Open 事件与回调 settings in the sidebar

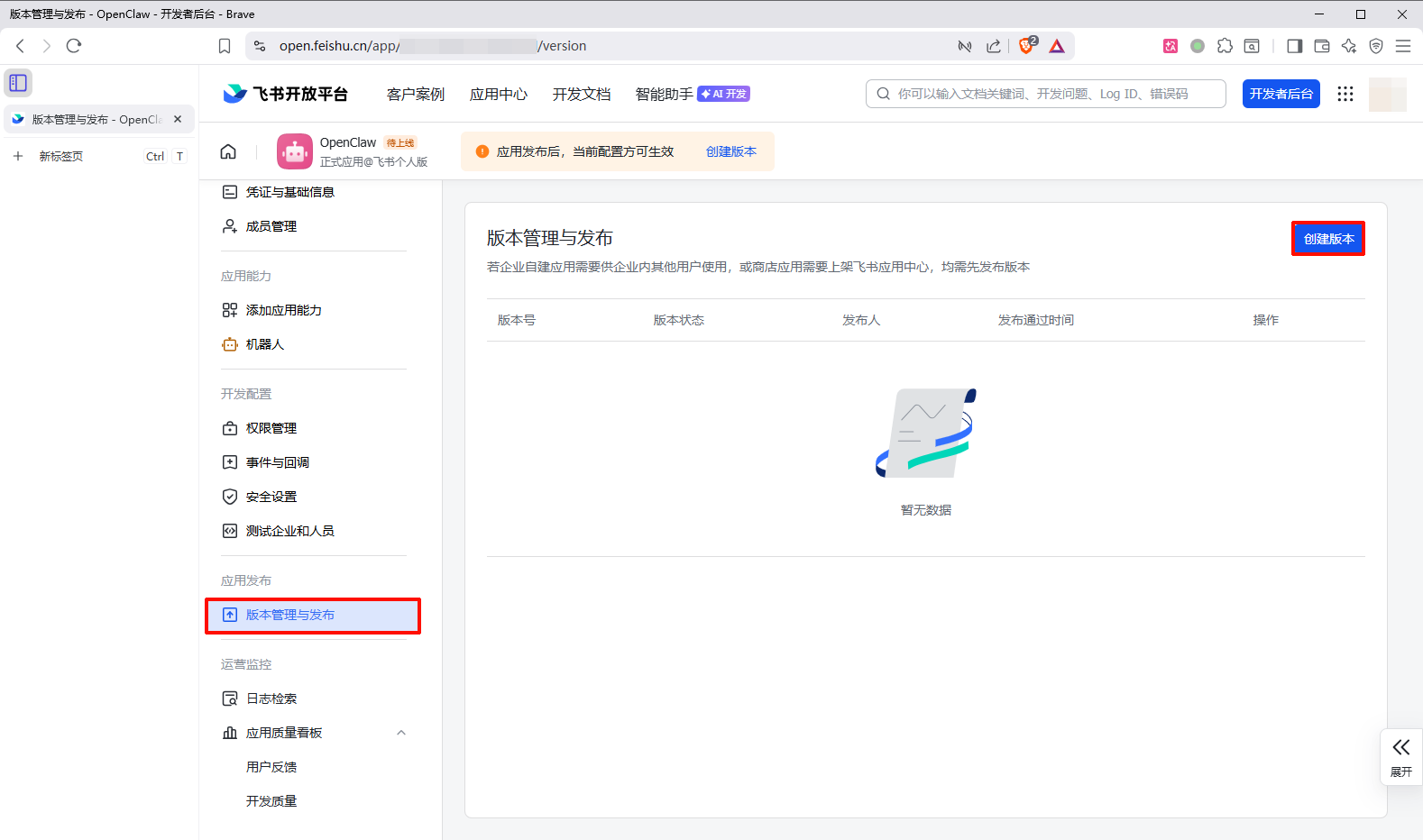point(277,462)
